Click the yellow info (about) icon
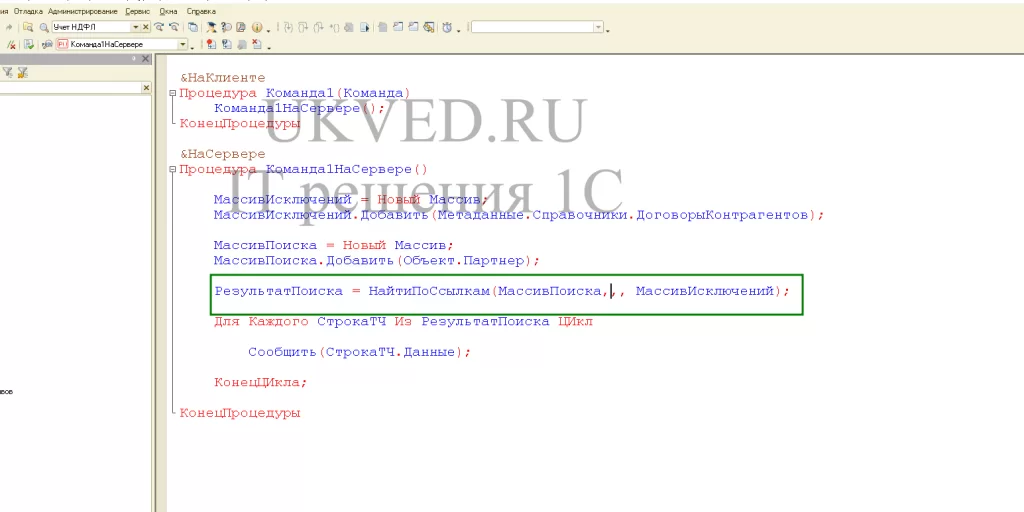The image size is (1024, 512). pyautogui.click(x=256, y=28)
